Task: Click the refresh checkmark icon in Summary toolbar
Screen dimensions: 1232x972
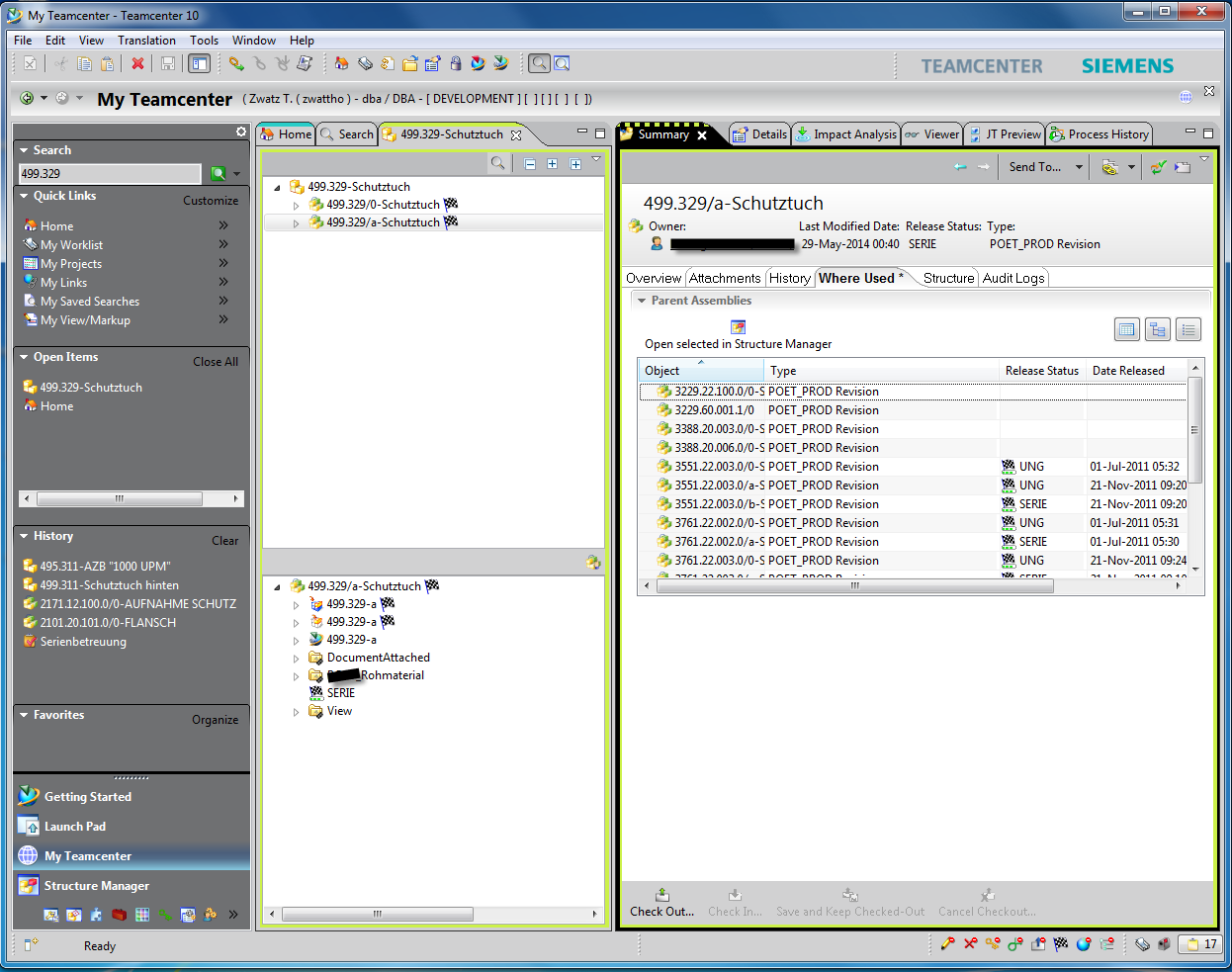Action: [1157, 167]
